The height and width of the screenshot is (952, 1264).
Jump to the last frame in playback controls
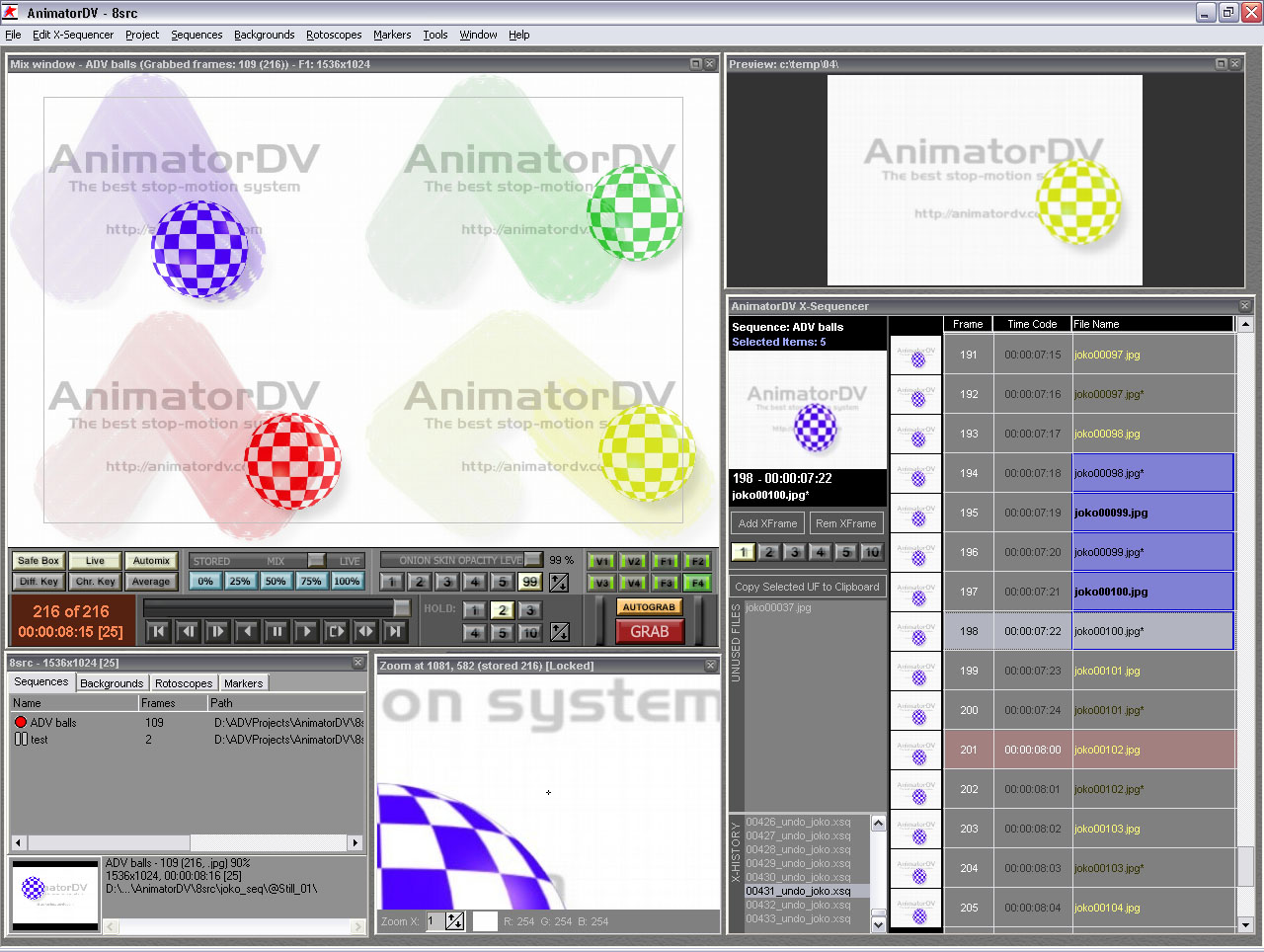tap(395, 631)
